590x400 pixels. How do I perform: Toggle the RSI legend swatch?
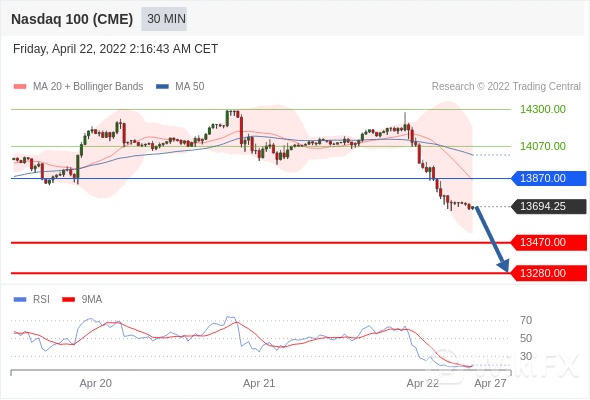[20, 300]
